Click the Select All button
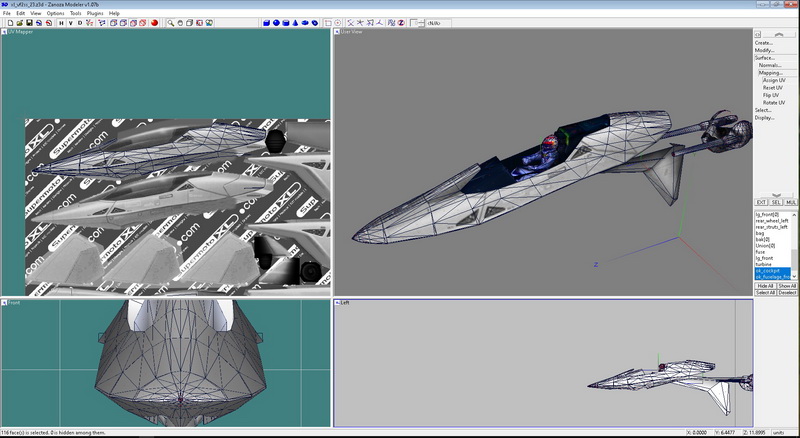 coord(765,293)
